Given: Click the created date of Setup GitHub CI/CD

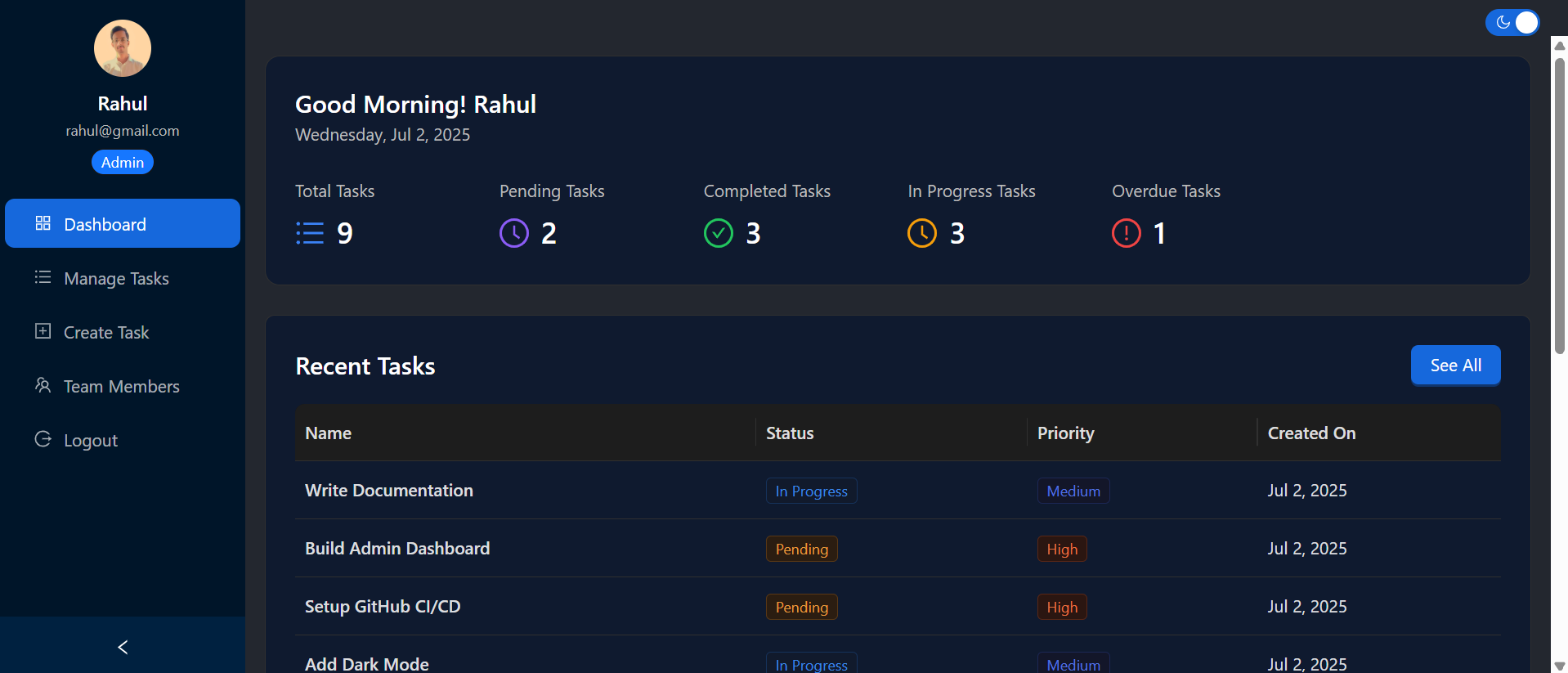Looking at the screenshot, I should click(x=1307, y=606).
